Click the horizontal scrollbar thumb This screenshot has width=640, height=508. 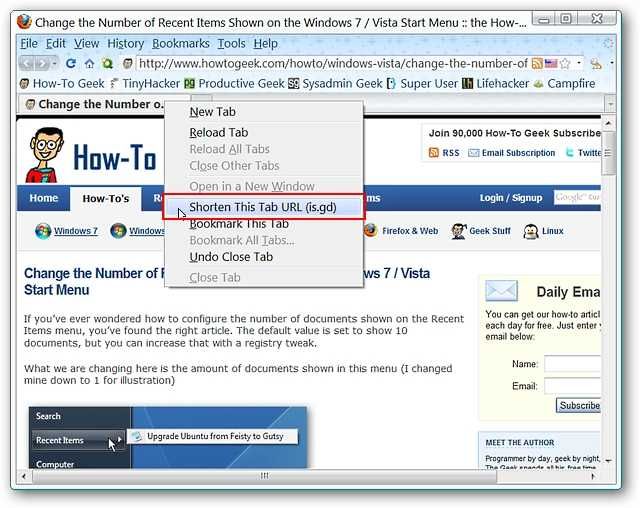[264, 476]
